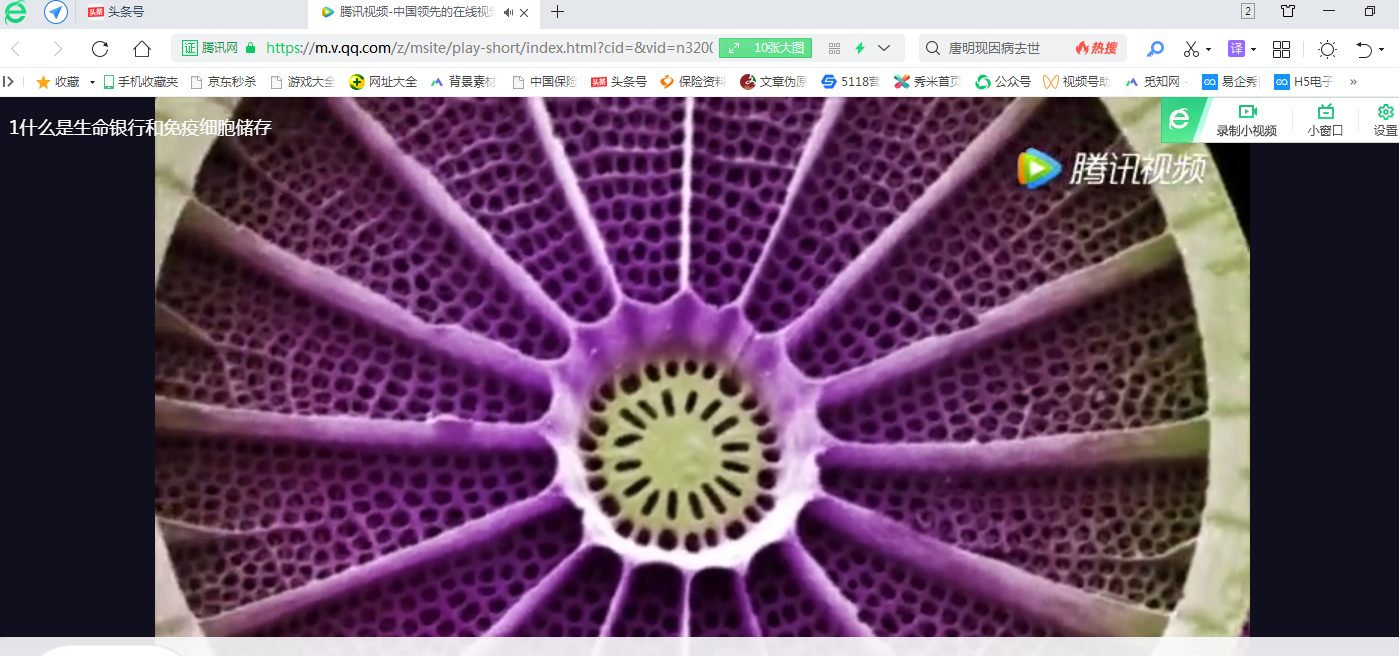The width and height of the screenshot is (1400, 658).
Task: Toggle night mode with the sun icon
Action: click(1327, 48)
